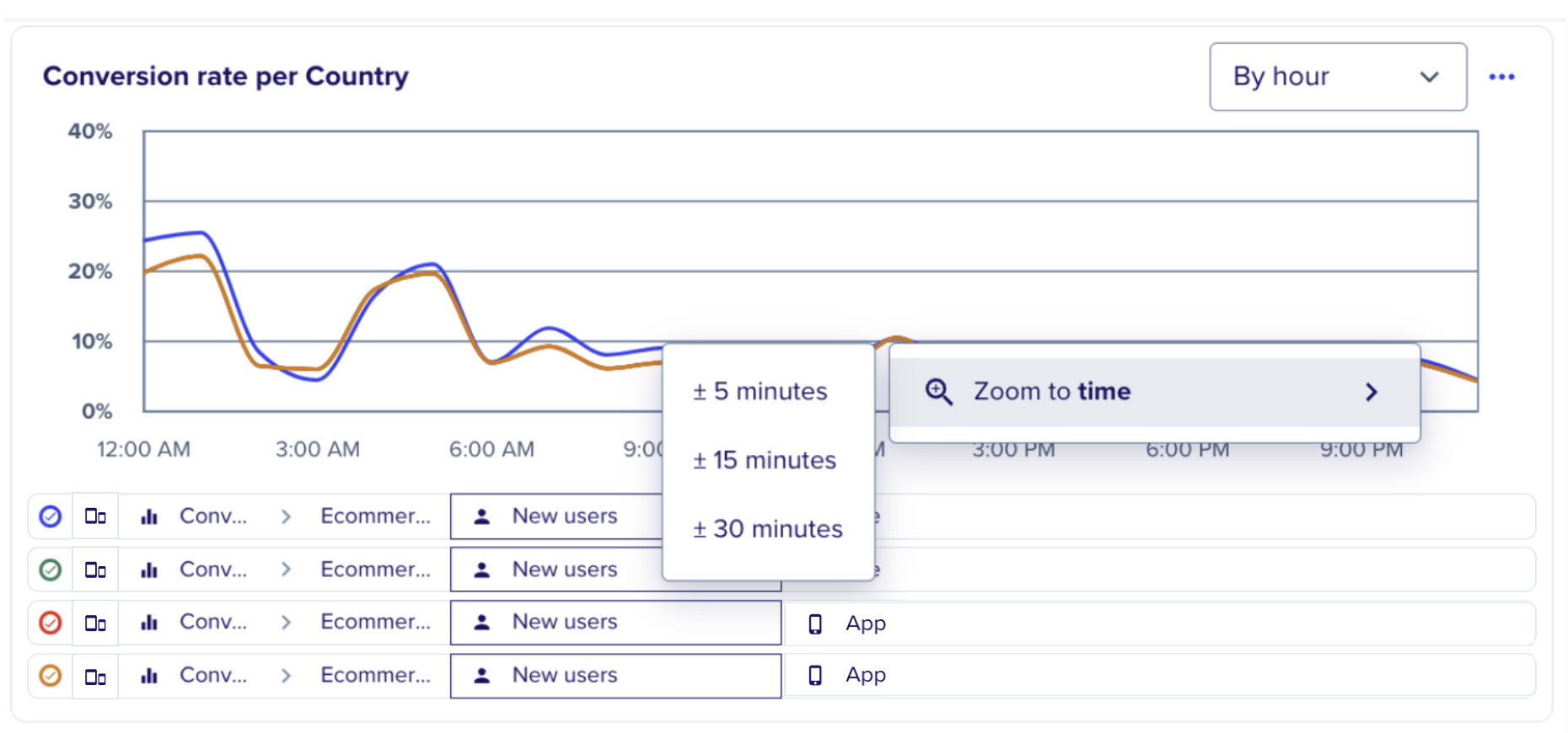Click Ecommer... in red series row
The width and height of the screenshot is (1568, 733).
tap(375, 622)
